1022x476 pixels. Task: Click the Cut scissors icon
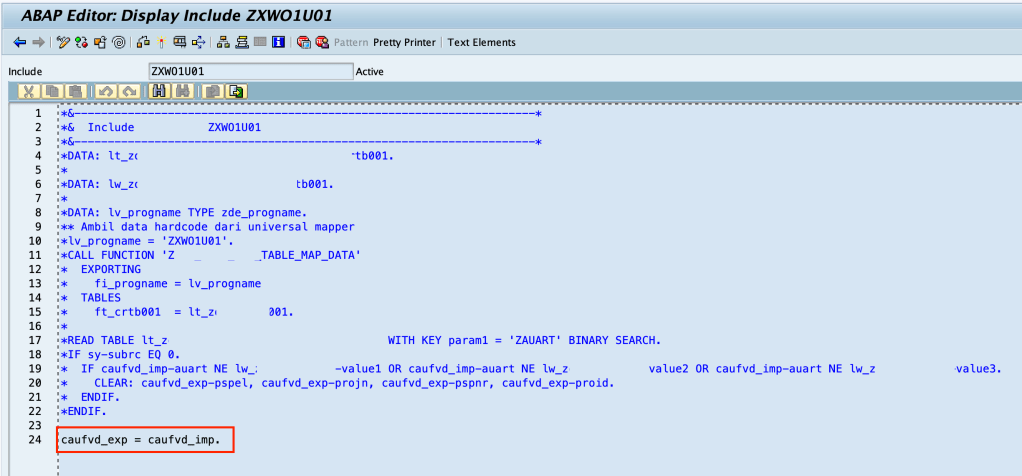[29, 92]
